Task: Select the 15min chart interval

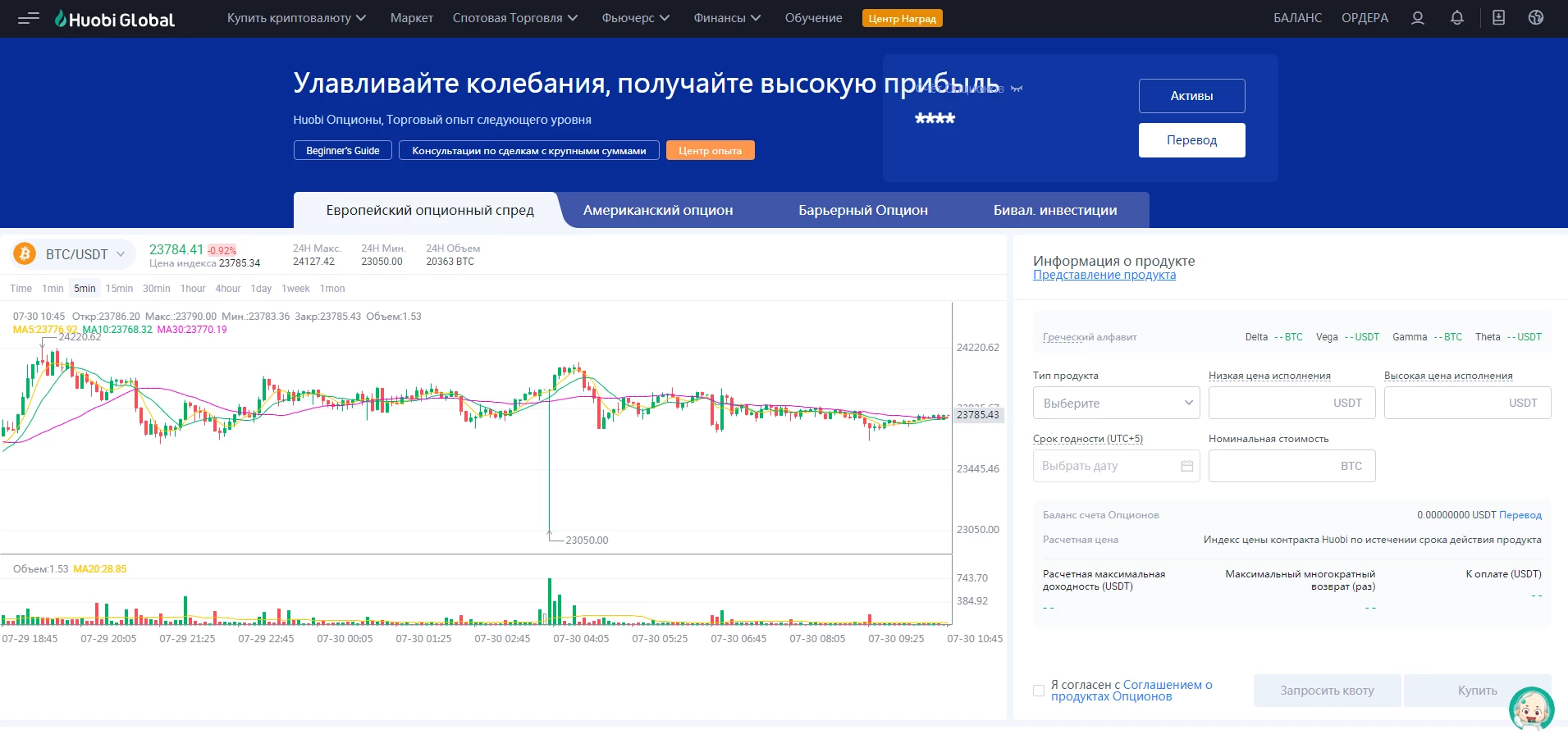Action: click(119, 289)
